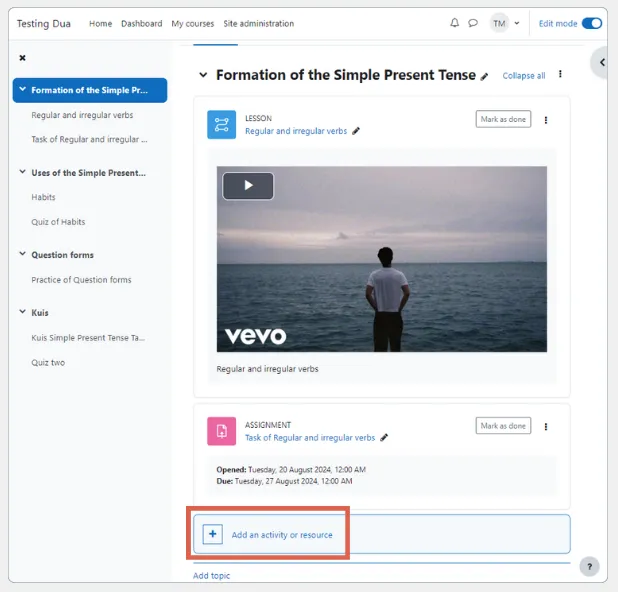The image size is (618, 592).
Task: Open the block drawer arrow
Action: point(602,62)
